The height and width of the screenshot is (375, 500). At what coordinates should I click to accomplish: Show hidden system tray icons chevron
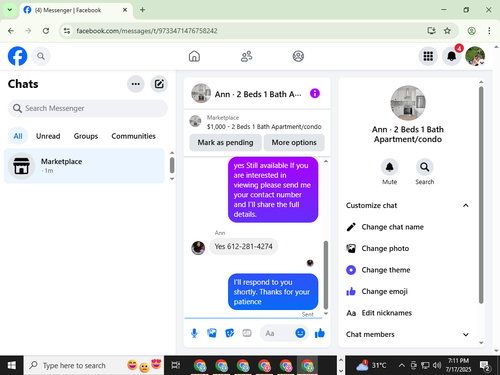402,366
